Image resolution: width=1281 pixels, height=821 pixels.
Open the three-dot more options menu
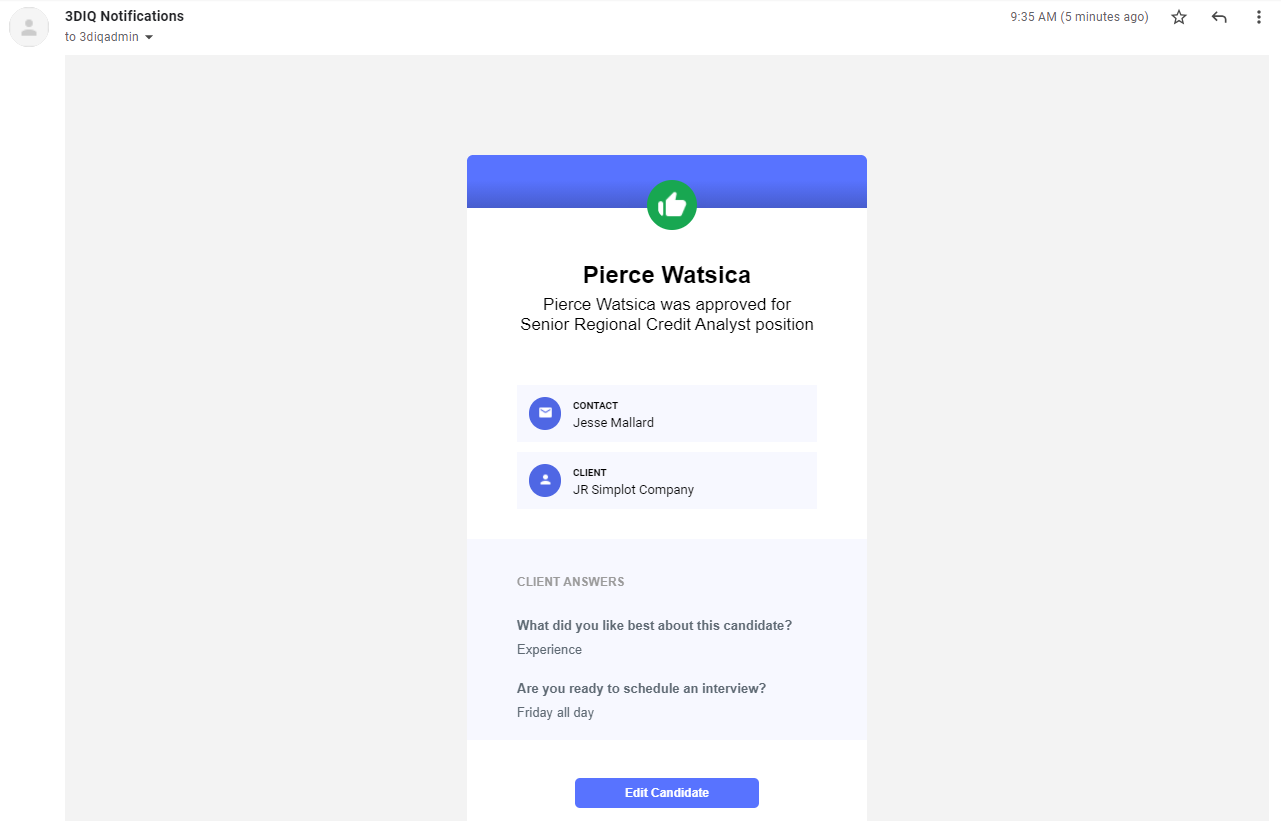(x=1258, y=17)
